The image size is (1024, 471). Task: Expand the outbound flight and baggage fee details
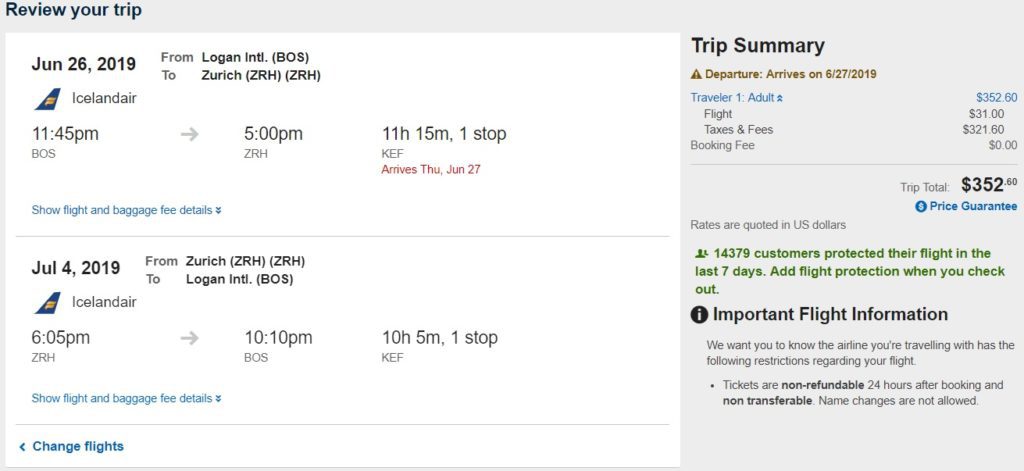[126, 210]
